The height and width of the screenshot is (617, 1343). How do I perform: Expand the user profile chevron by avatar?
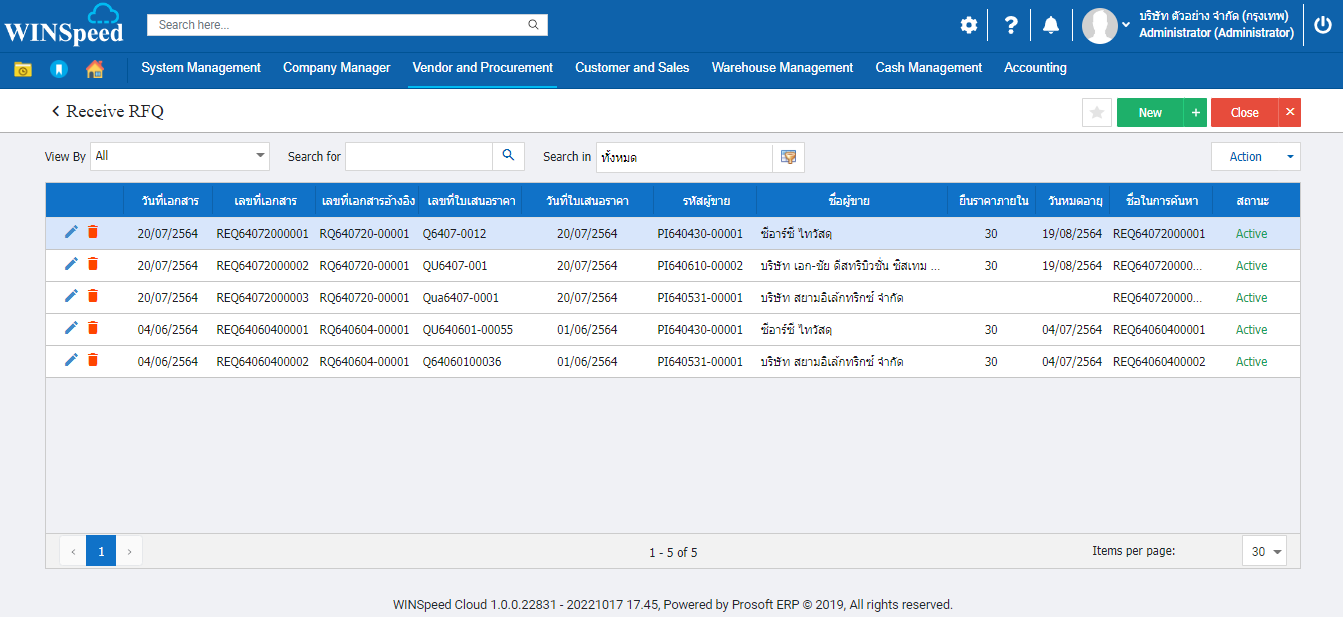pyautogui.click(x=1126, y=25)
